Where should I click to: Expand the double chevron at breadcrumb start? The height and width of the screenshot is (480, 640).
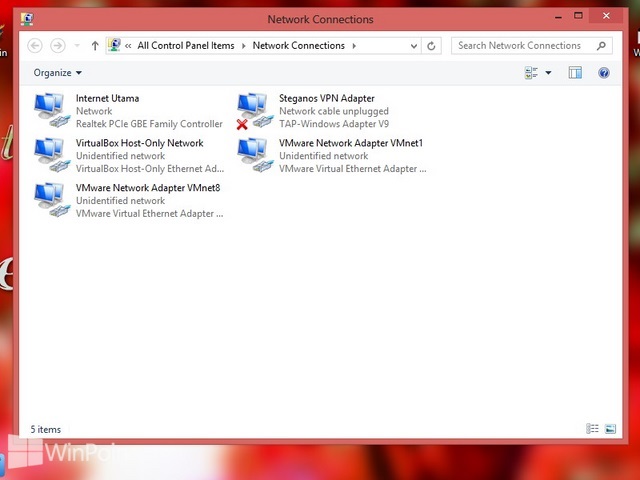(128, 46)
